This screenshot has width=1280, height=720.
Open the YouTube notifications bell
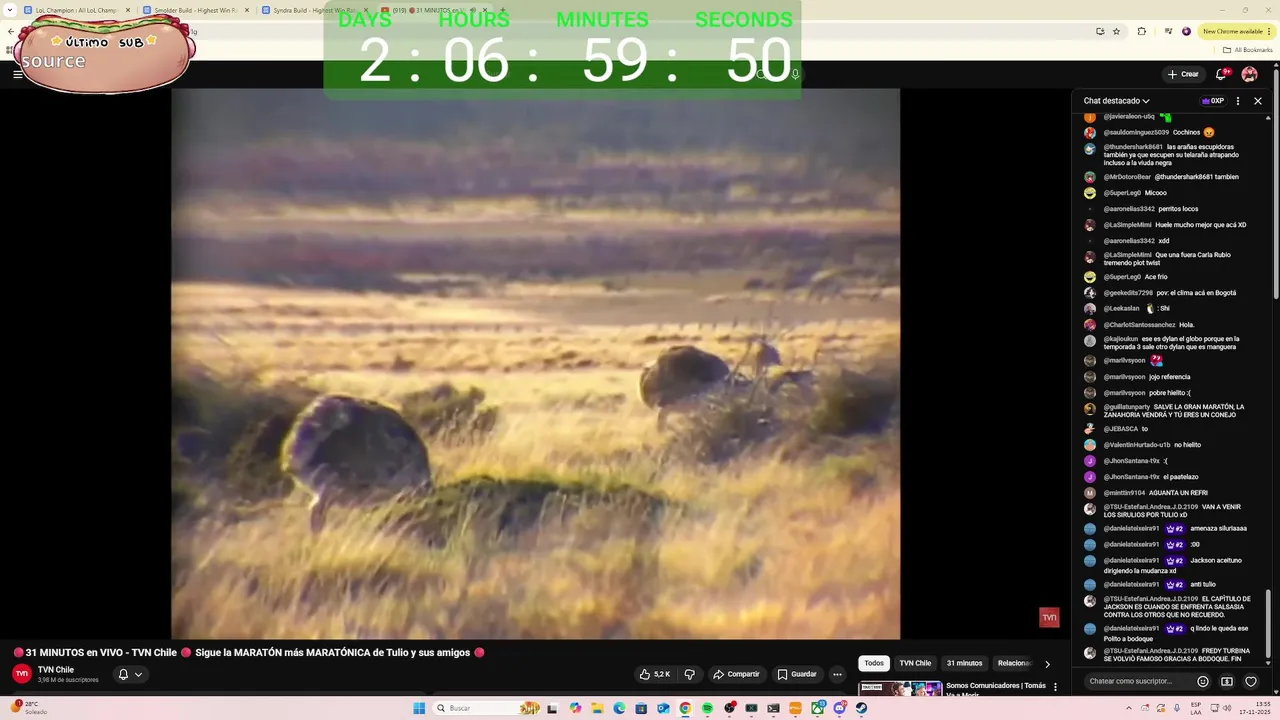tap(1221, 74)
